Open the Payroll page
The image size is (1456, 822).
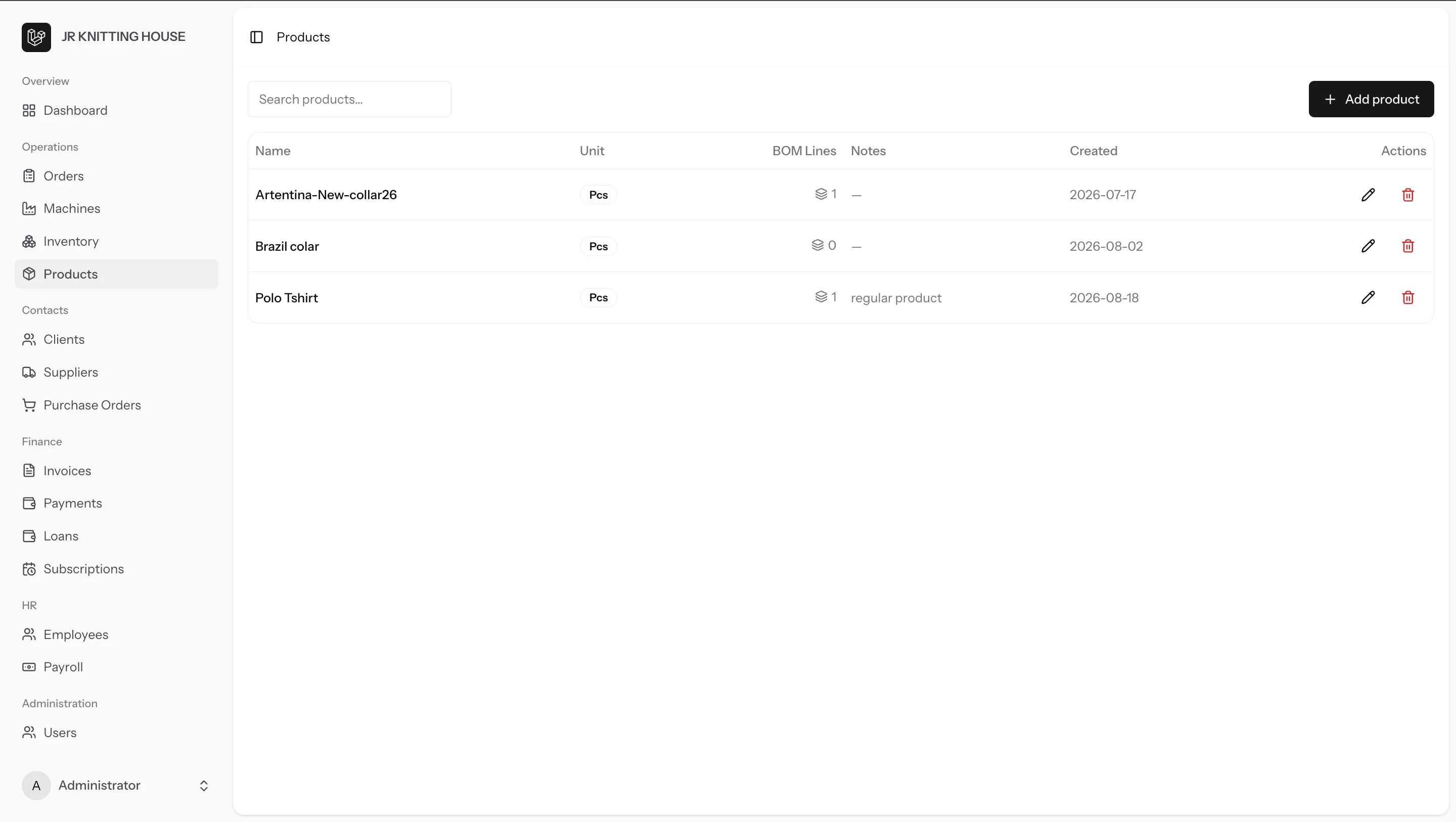[x=116, y=667]
